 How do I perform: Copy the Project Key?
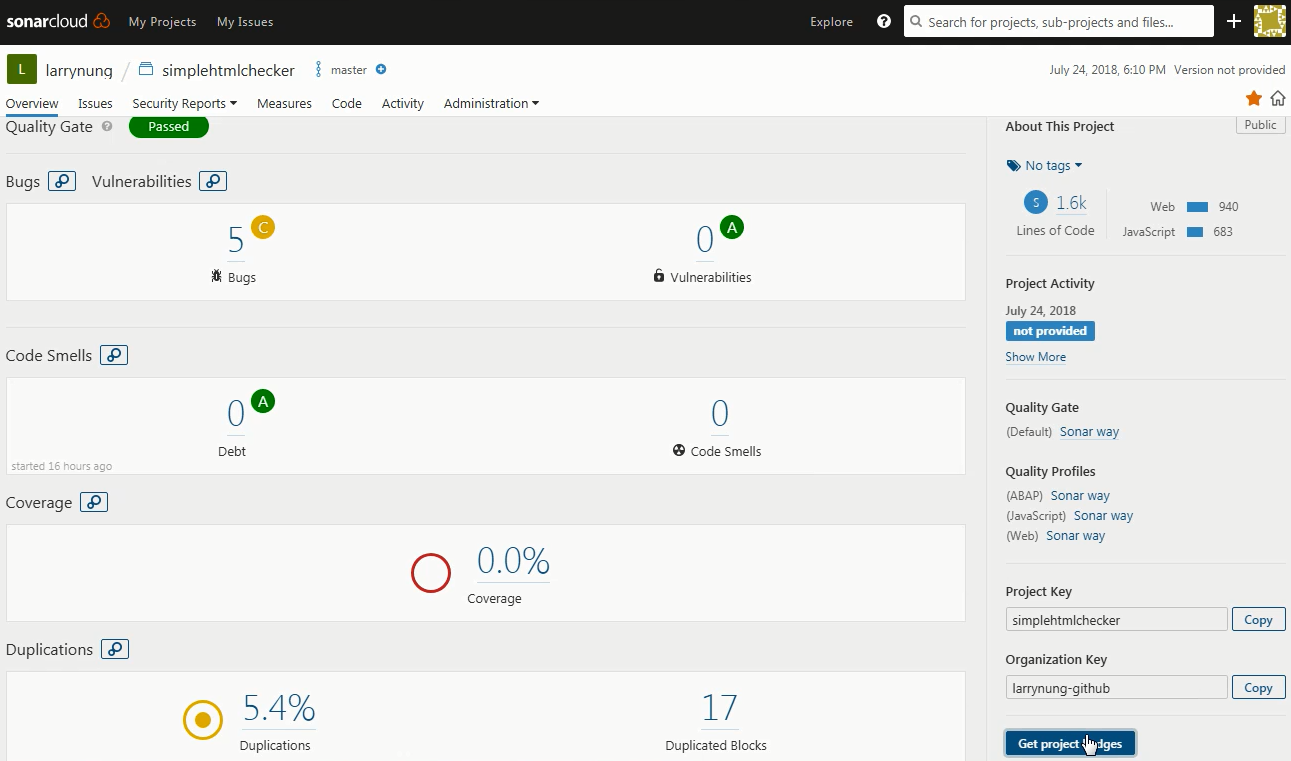[x=1258, y=620]
